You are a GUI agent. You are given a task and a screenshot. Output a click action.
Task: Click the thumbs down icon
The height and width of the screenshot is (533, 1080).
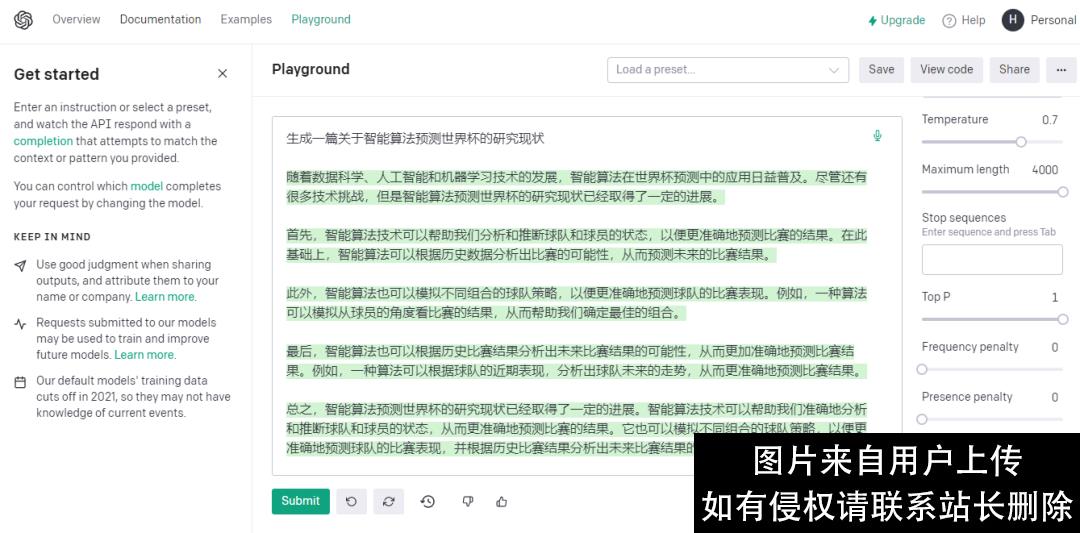[468, 501]
